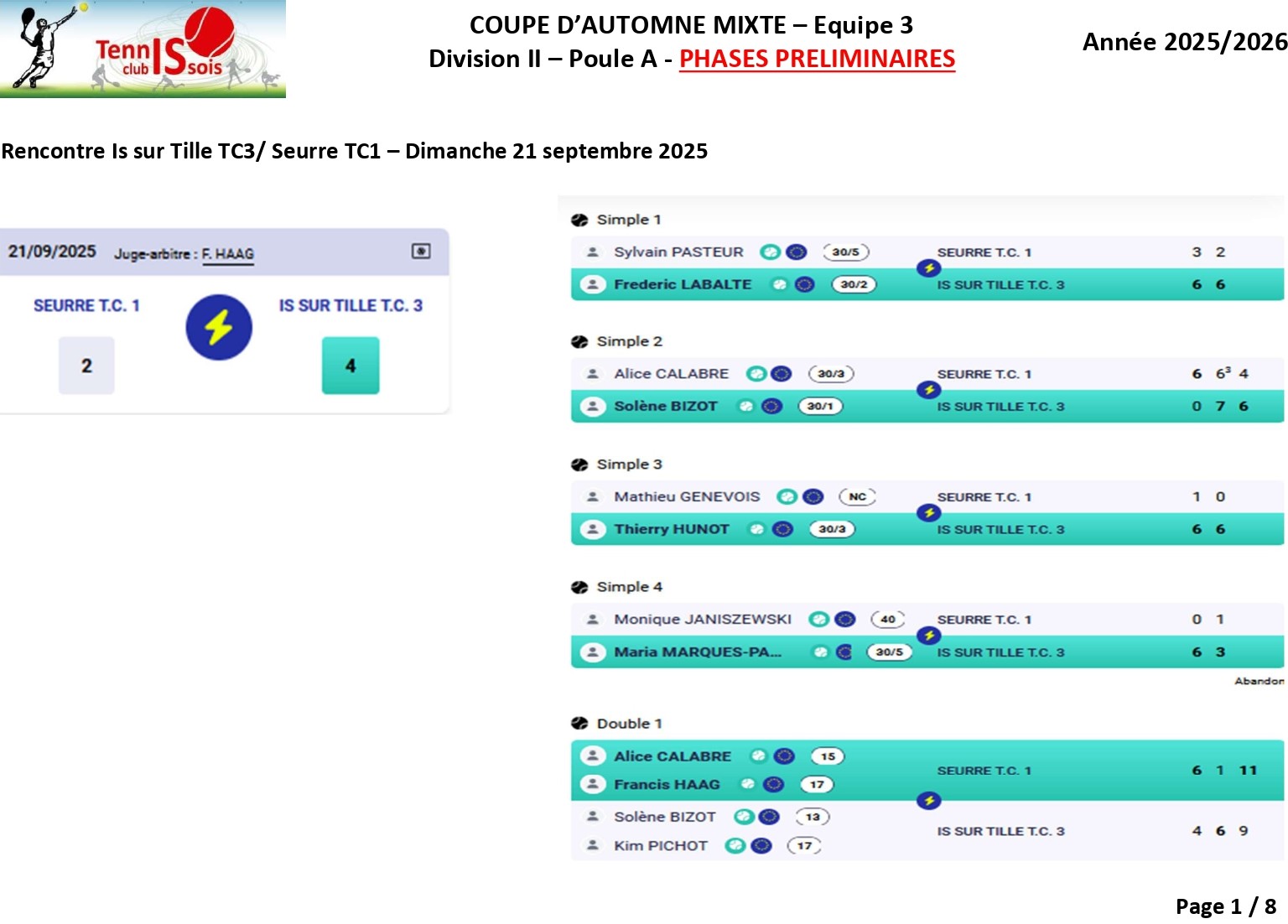Image resolution: width=1288 pixels, height=924 pixels.
Task: Click the avatar icon next to Thierry HUNOT
Action: pyautogui.click(x=593, y=529)
